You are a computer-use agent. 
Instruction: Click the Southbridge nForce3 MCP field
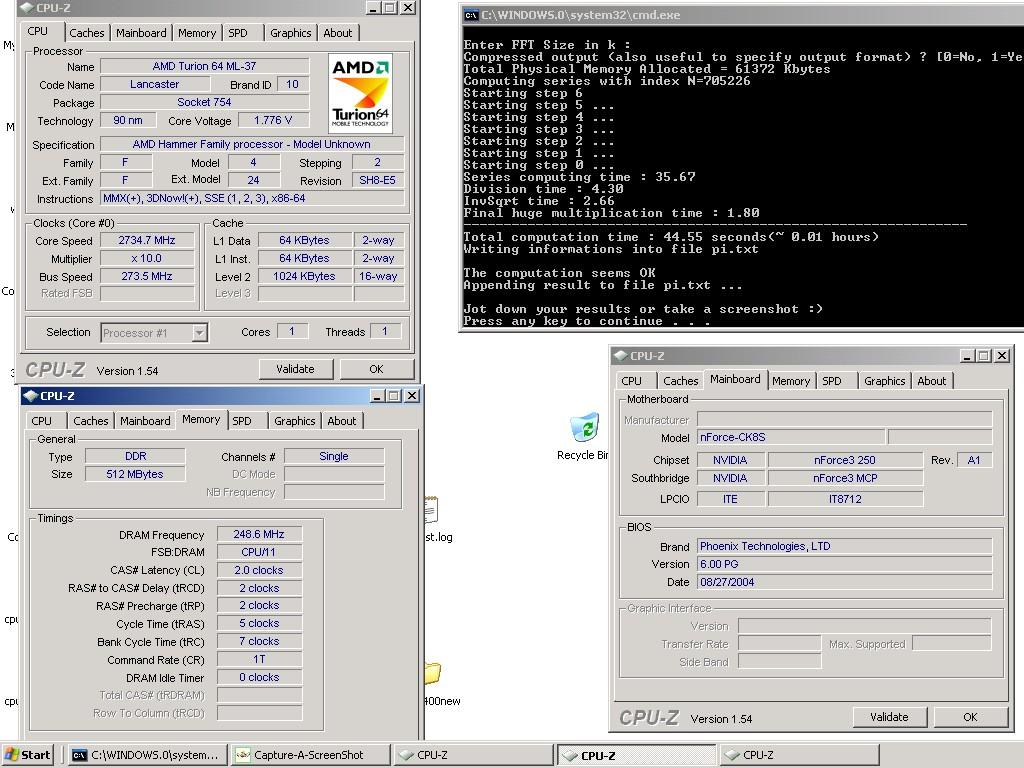(845, 478)
